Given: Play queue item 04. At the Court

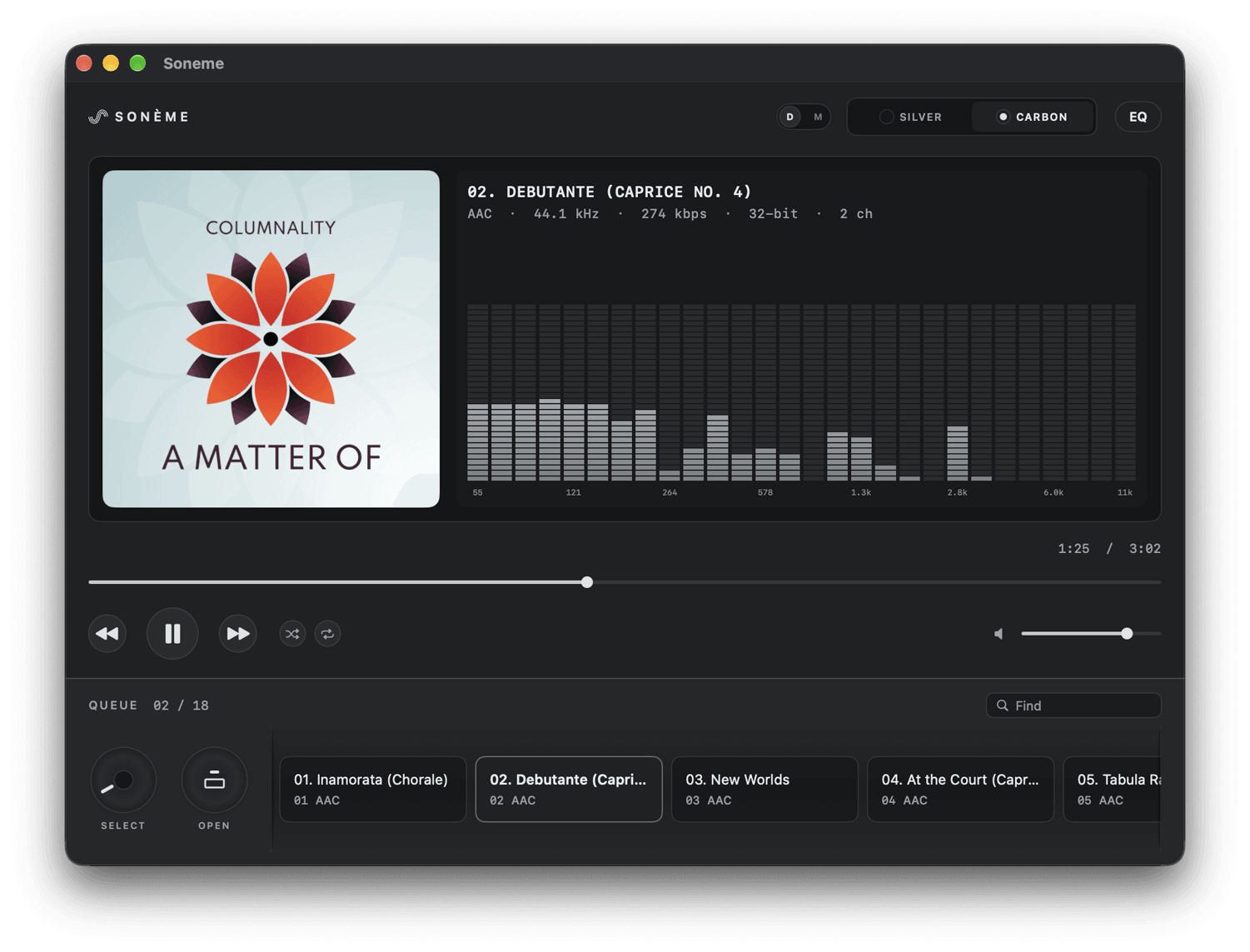Looking at the screenshot, I should point(960,789).
